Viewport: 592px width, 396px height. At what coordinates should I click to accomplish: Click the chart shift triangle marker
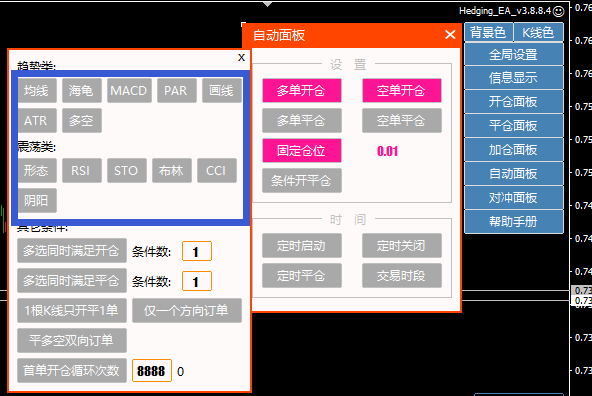tap(267, 4)
